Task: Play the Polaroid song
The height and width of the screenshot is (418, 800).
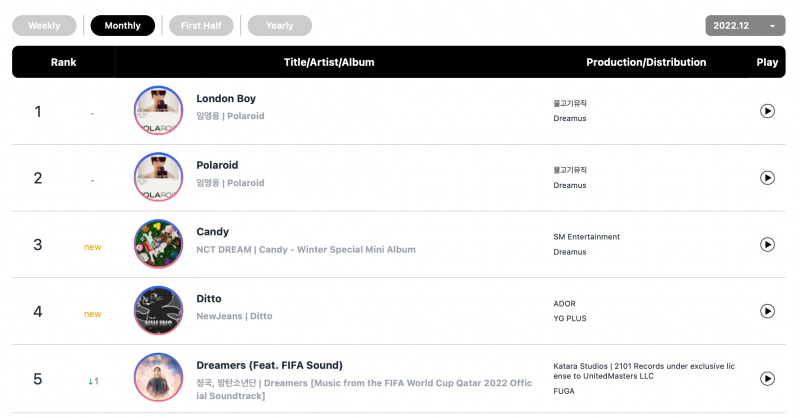Action: [767, 178]
